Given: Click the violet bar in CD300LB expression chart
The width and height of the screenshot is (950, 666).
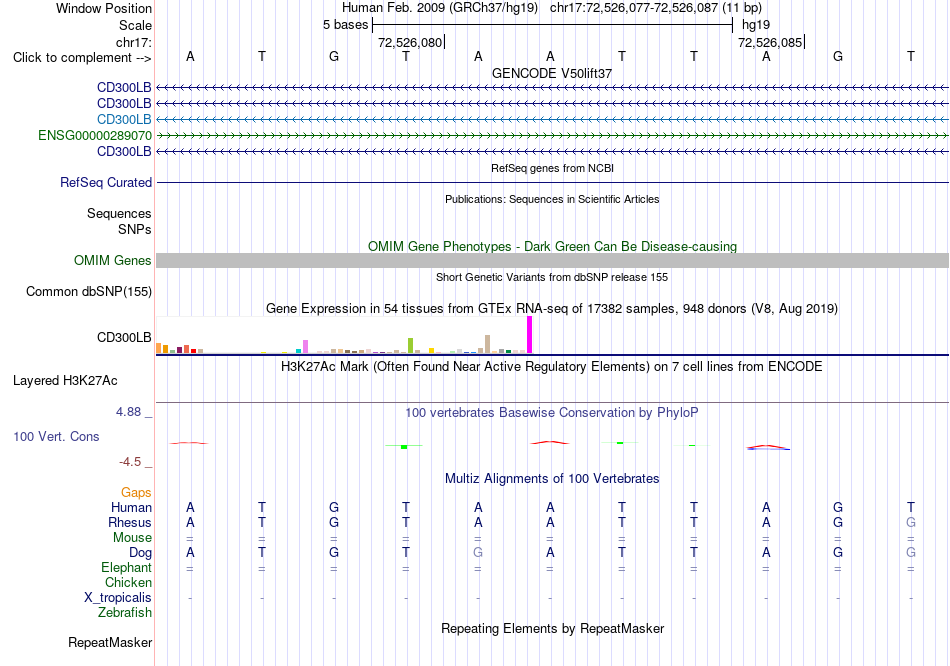Looking at the screenshot, I should (305, 347).
